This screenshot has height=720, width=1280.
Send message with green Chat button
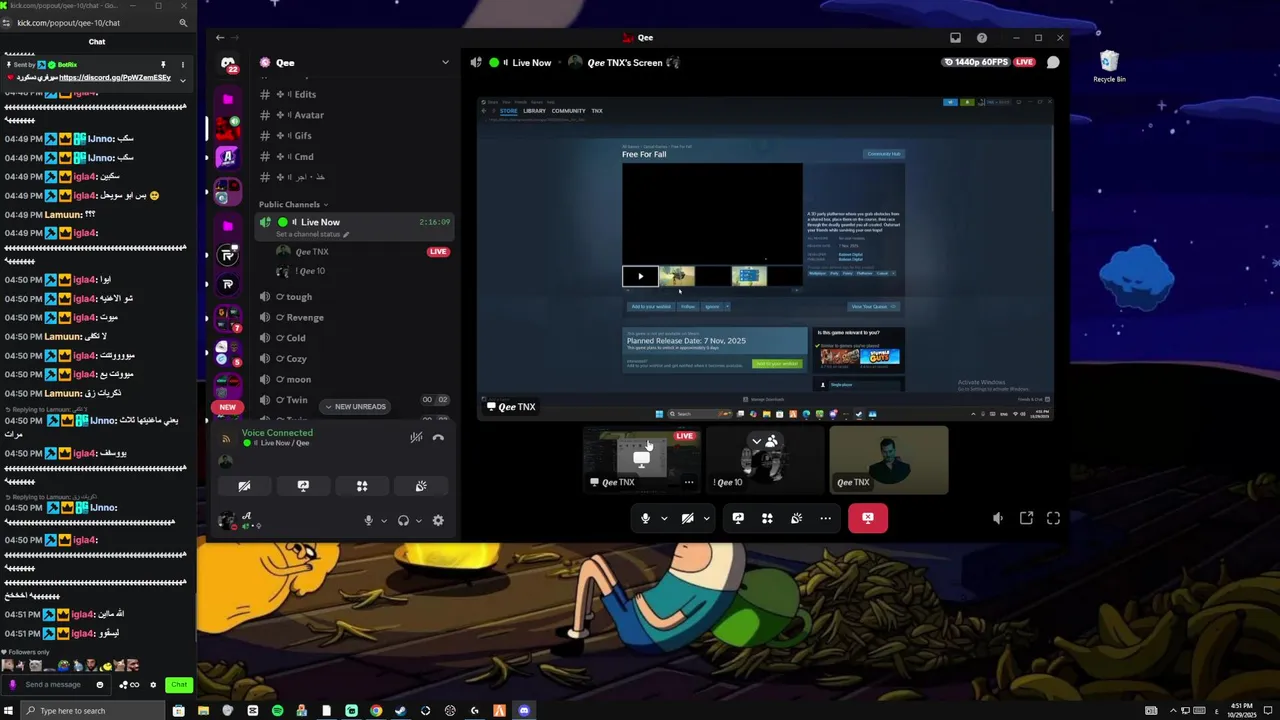pos(179,685)
